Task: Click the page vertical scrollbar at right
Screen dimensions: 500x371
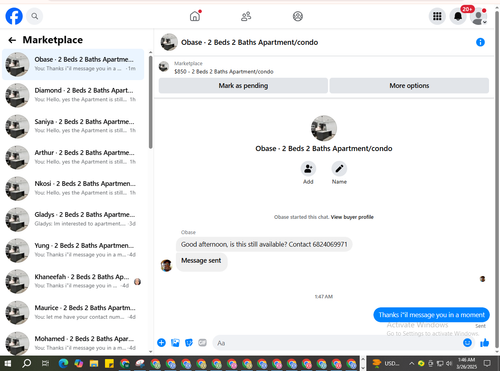Action: coord(497,180)
